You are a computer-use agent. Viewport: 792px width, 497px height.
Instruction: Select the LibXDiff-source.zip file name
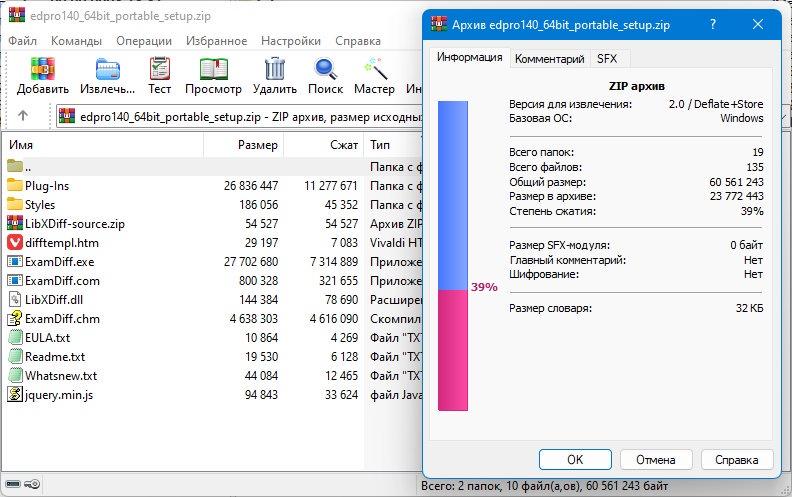pos(75,224)
